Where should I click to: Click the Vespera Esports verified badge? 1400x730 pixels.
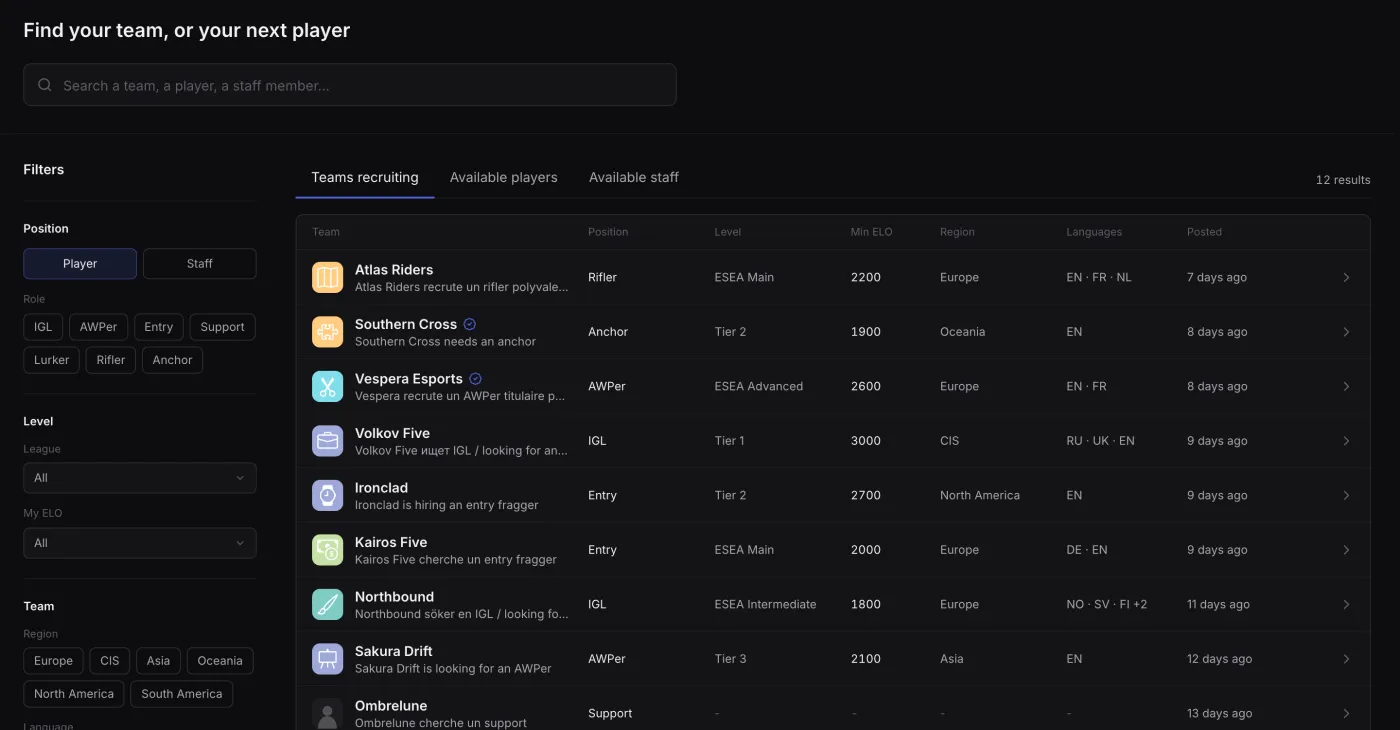pos(476,379)
